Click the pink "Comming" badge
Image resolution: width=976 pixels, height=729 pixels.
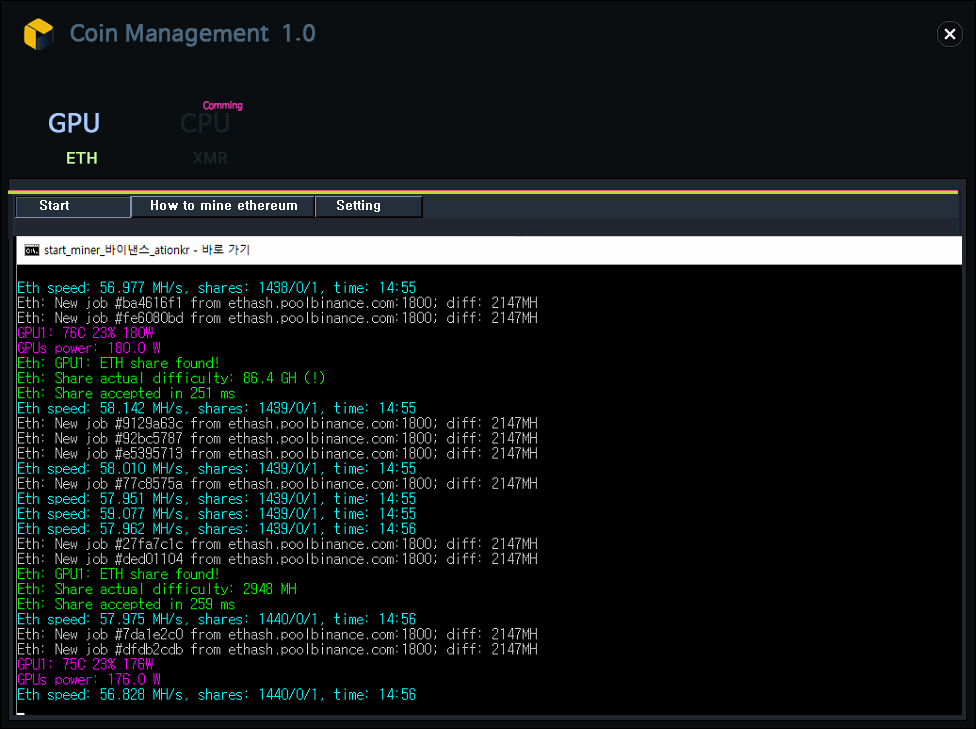(x=222, y=105)
